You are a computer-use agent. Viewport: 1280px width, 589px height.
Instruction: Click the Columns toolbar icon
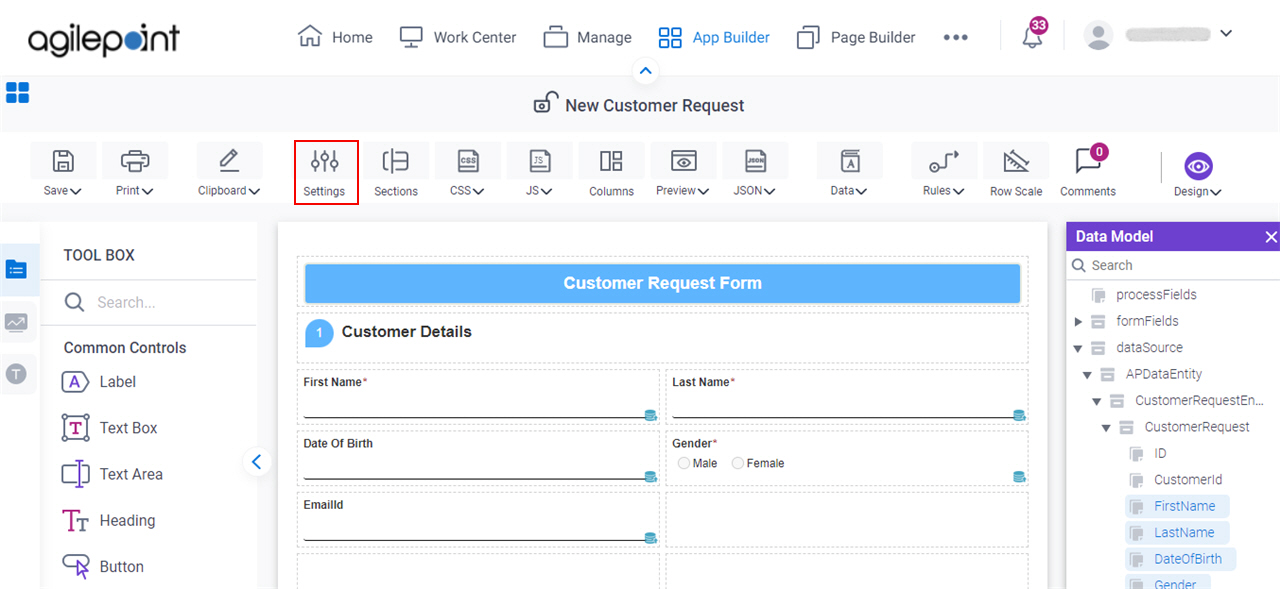point(611,161)
